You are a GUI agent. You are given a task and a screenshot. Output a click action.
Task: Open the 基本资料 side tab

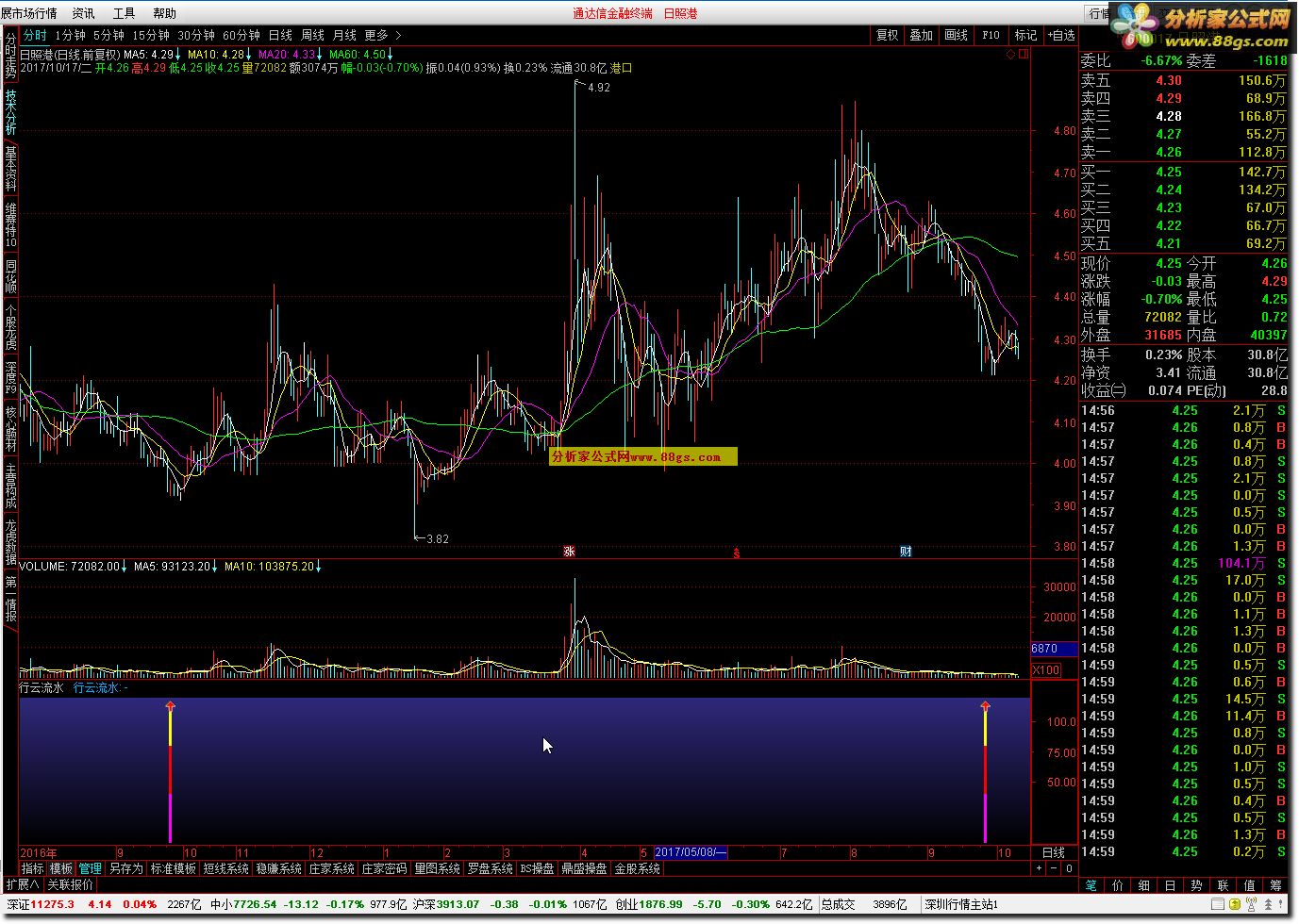coord(10,168)
